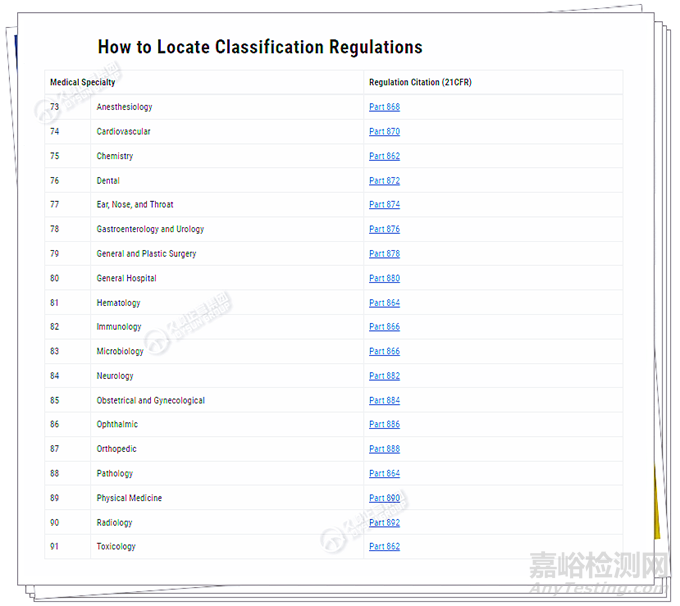Viewport: 680px width, 606px height.
Task: Click the Chemistry specialty text
Action: (x=115, y=156)
